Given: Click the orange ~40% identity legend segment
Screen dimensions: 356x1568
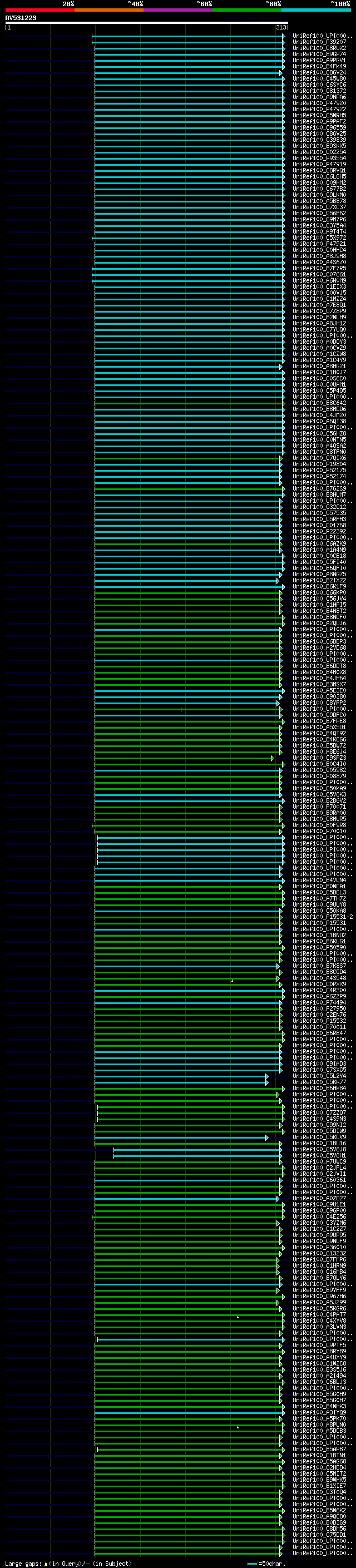Looking at the screenshot, I should (x=109, y=10).
